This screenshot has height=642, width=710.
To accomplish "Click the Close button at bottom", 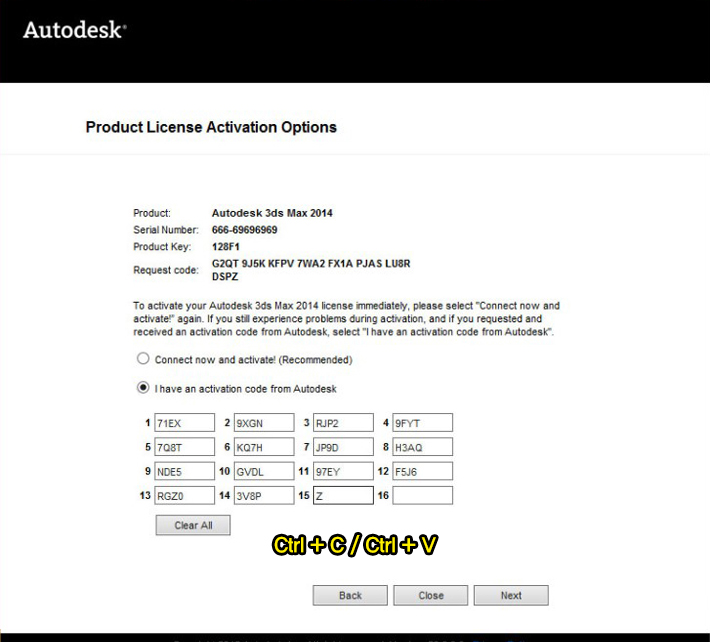I will pyautogui.click(x=431, y=595).
